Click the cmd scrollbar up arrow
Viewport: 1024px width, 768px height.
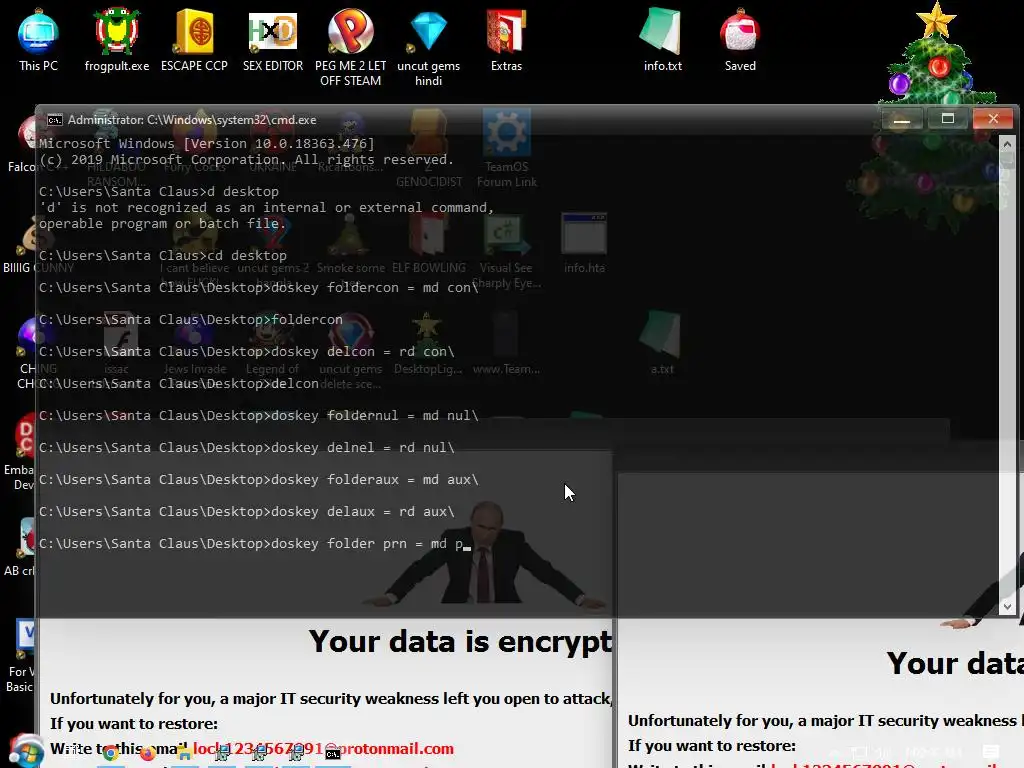[x=1007, y=144]
